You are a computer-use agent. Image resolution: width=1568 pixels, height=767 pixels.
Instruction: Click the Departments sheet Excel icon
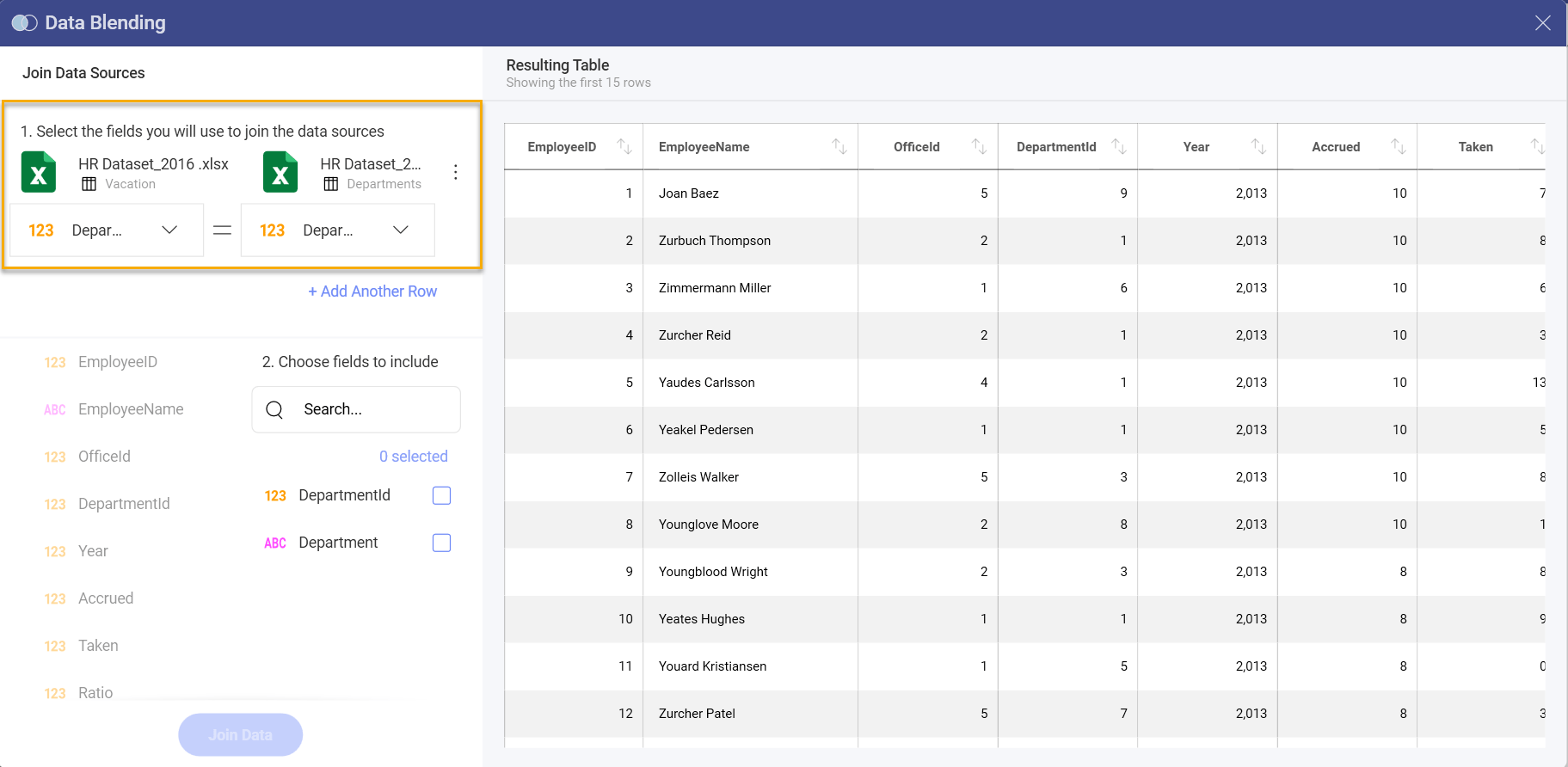pyautogui.click(x=280, y=172)
